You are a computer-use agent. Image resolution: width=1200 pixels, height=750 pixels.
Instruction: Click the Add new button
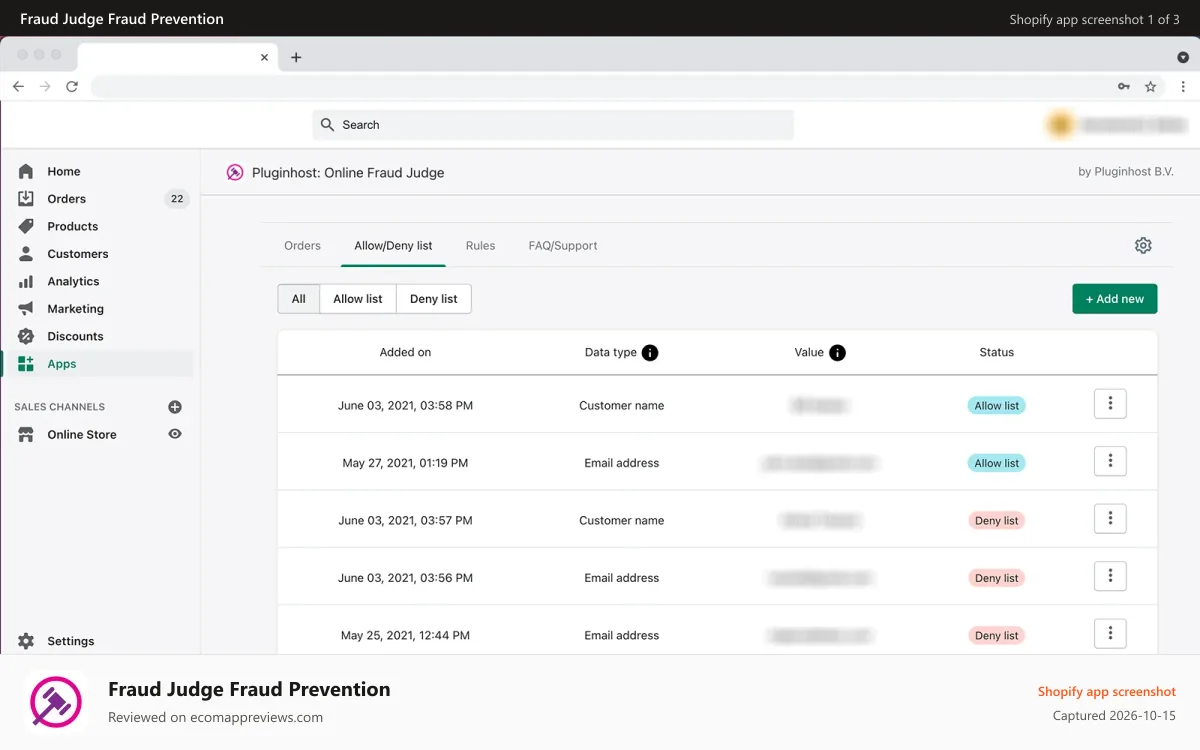1115,299
